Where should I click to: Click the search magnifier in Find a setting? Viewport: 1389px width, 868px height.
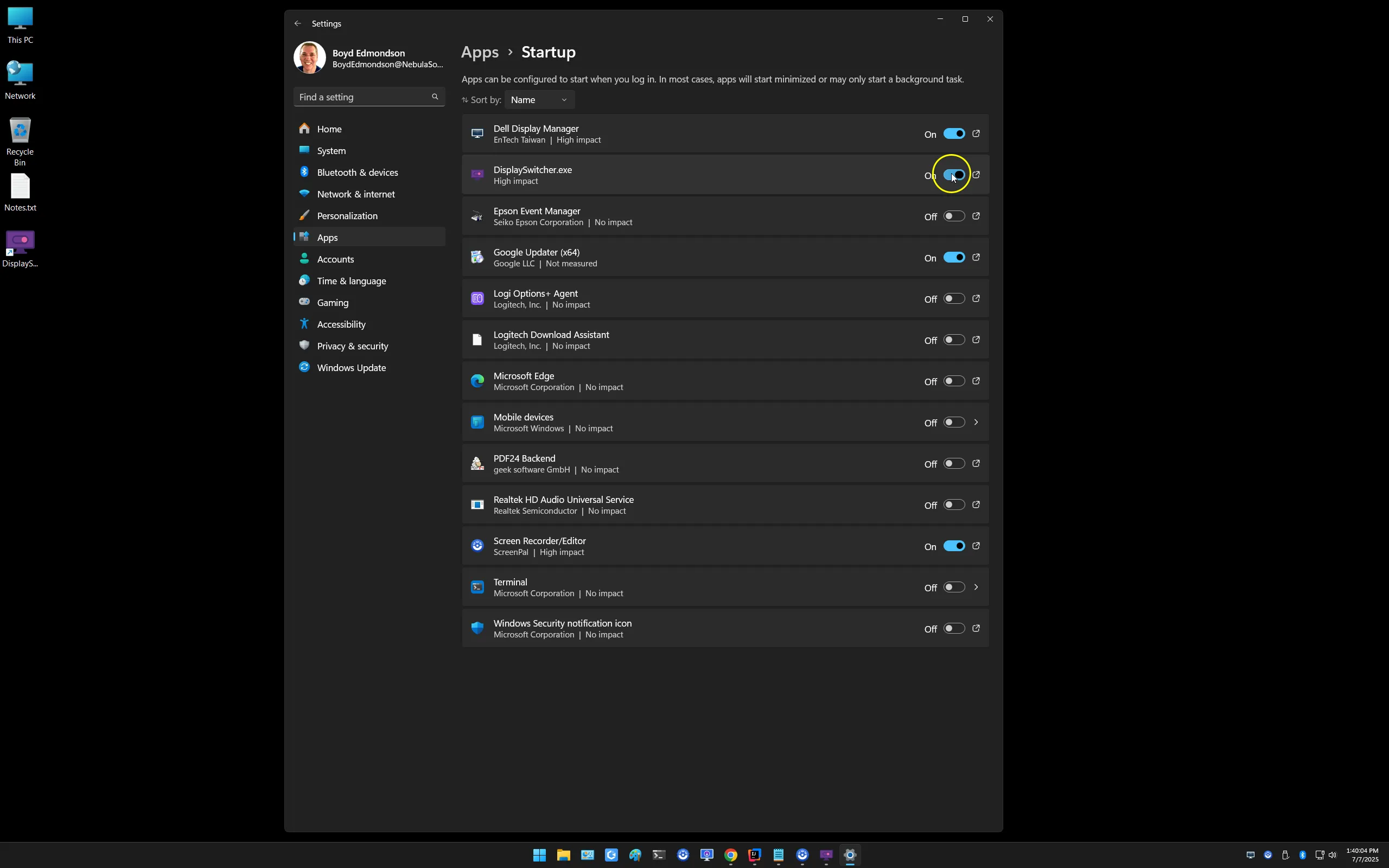435,97
